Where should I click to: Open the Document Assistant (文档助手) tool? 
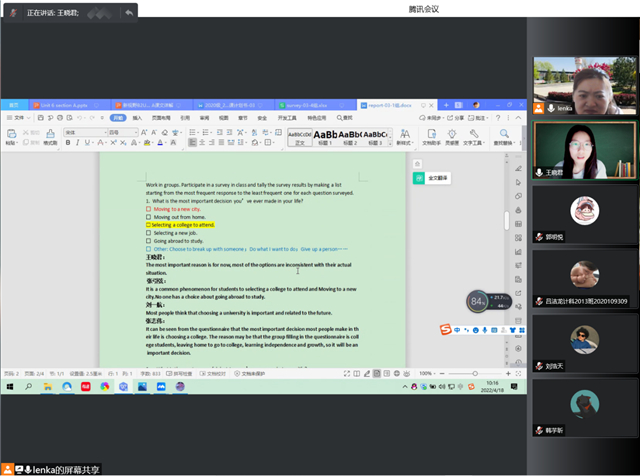pyautogui.click(x=431, y=137)
